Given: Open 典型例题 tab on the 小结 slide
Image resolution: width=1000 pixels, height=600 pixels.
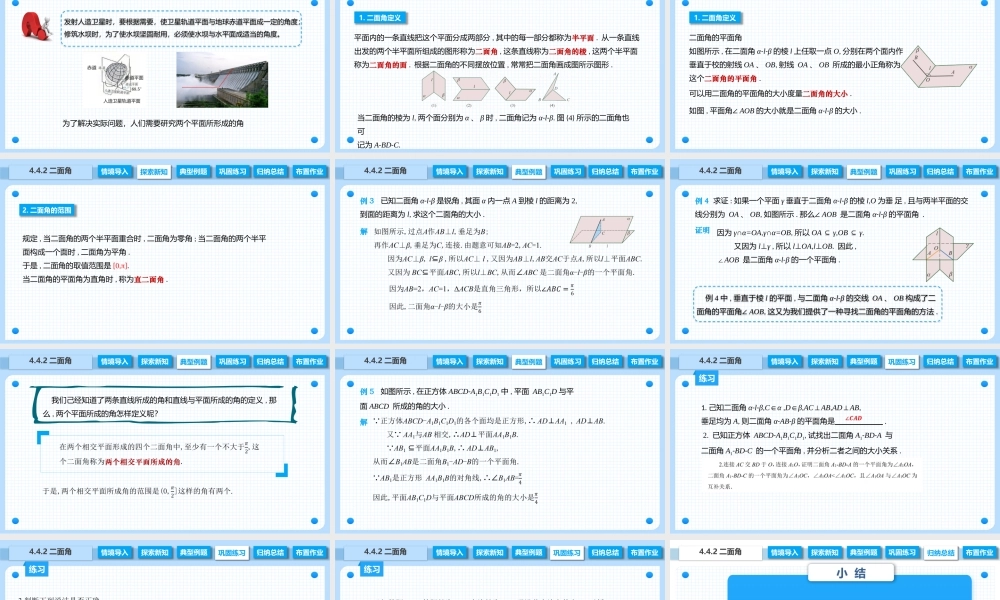Looking at the screenshot, I should pos(863,552).
